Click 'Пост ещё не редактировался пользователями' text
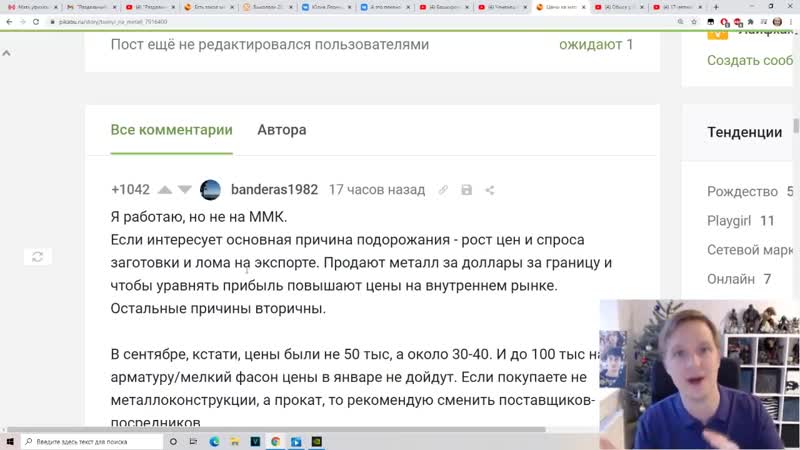The height and width of the screenshot is (450, 800). tap(270, 44)
